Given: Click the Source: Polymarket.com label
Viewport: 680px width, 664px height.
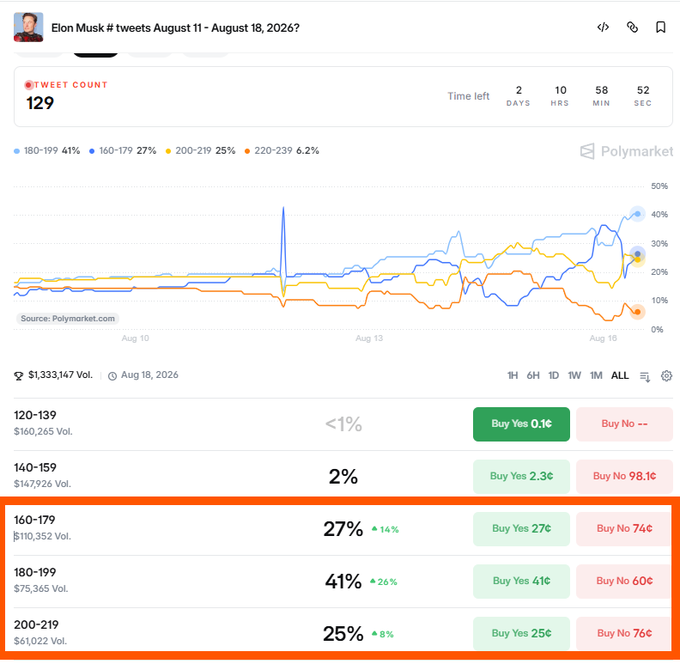Looking at the screenshot, I should pyautogui.click(x=68, y=319).
